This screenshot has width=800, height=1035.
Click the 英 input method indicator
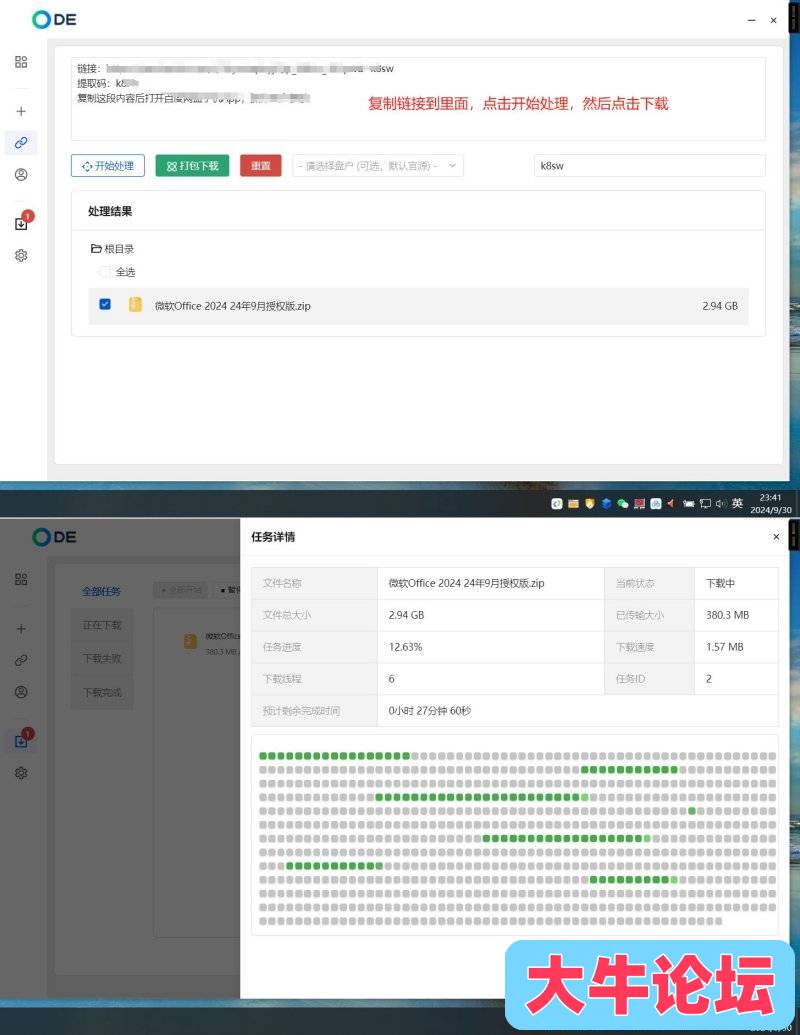click(737, 504)
